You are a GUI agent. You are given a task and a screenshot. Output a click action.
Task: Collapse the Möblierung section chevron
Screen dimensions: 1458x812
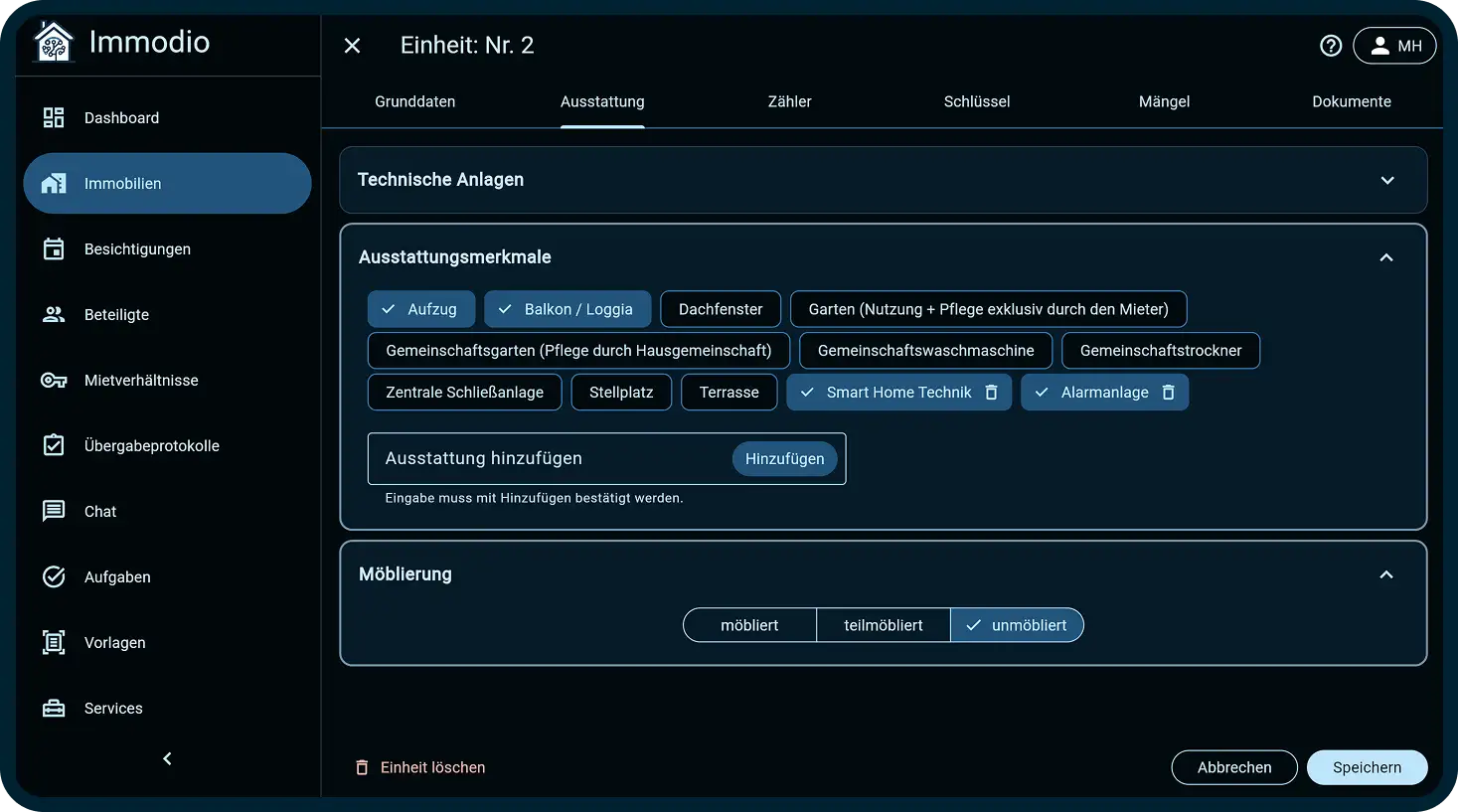pyautogui.click(x=1386, y=574)
